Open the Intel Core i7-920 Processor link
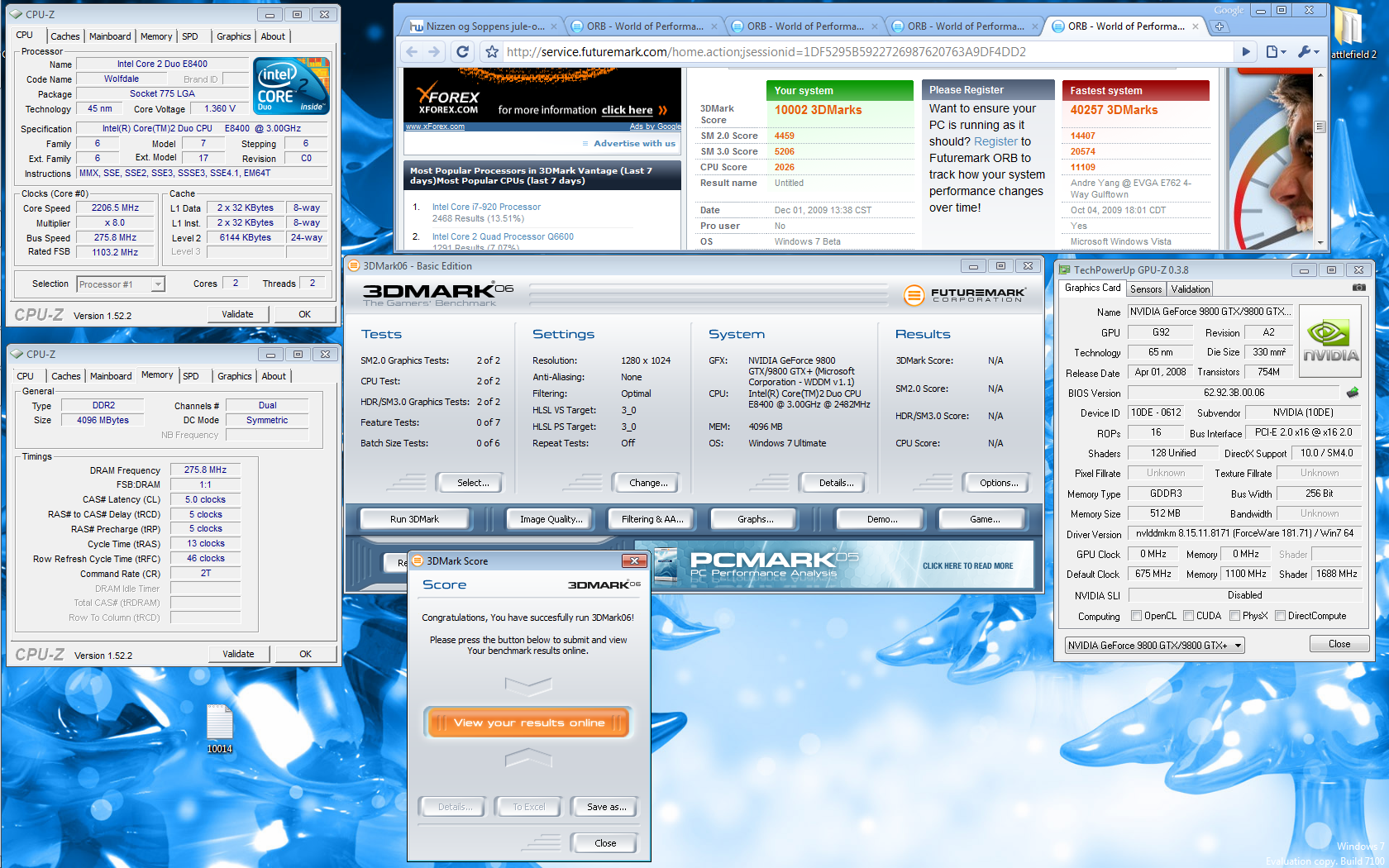 click(x=486, y=207)
